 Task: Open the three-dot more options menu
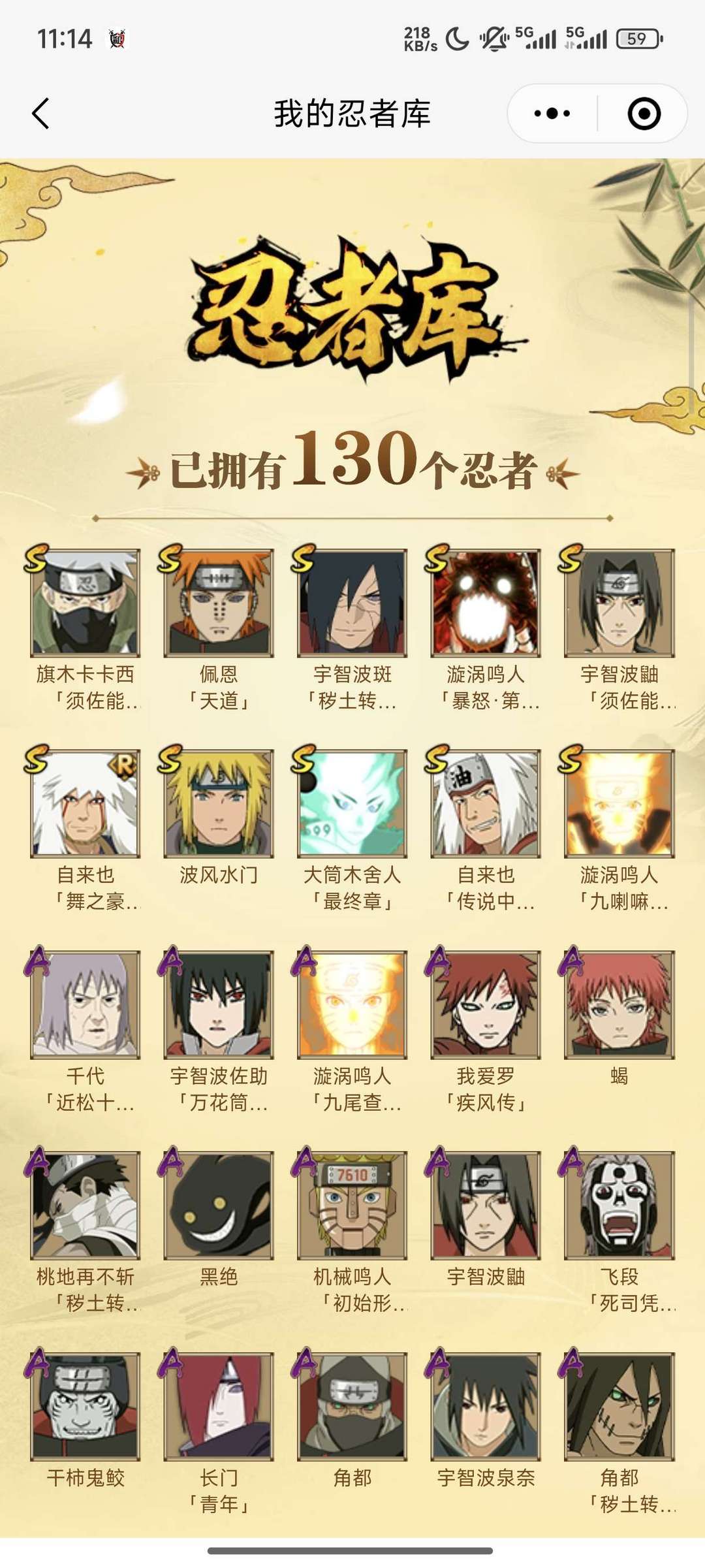pyautogui.click(x=552, y=114)
